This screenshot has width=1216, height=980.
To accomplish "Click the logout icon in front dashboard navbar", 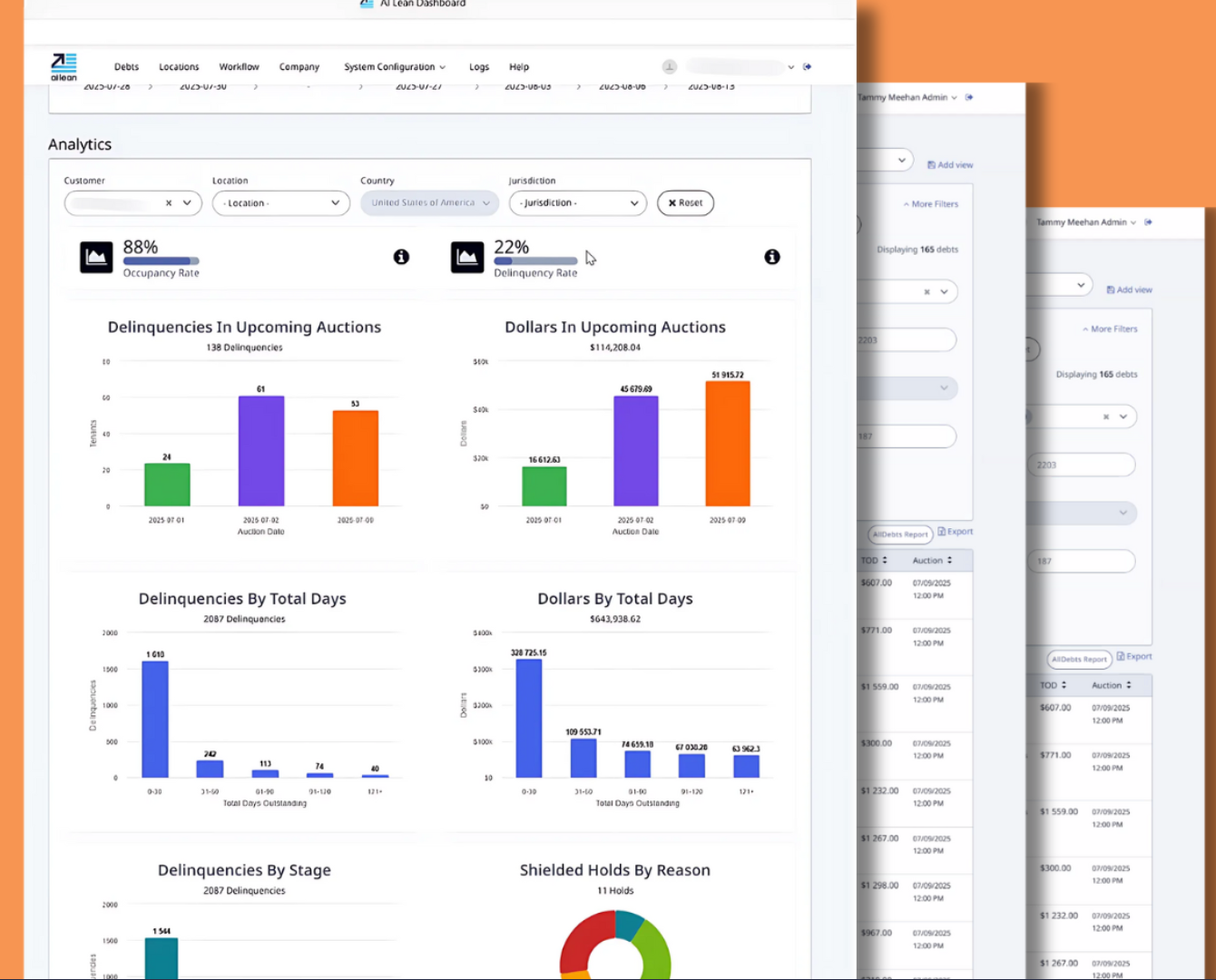I will pyautogui.click(x=808, y=66).
